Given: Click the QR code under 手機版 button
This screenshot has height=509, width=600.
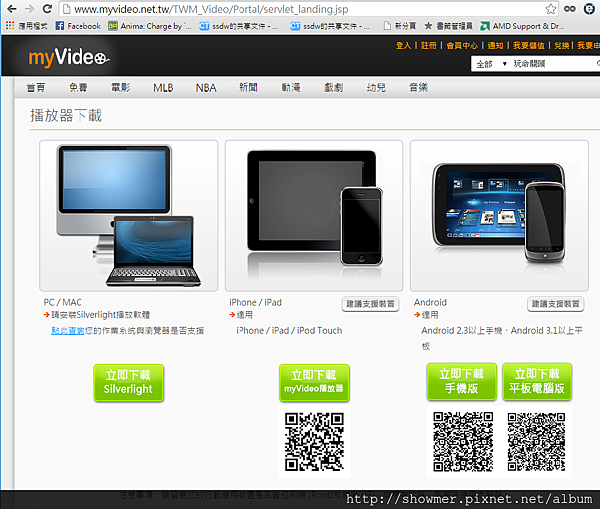Looking at the screenshot, I should pyautogui.click(x=463, y=441).
